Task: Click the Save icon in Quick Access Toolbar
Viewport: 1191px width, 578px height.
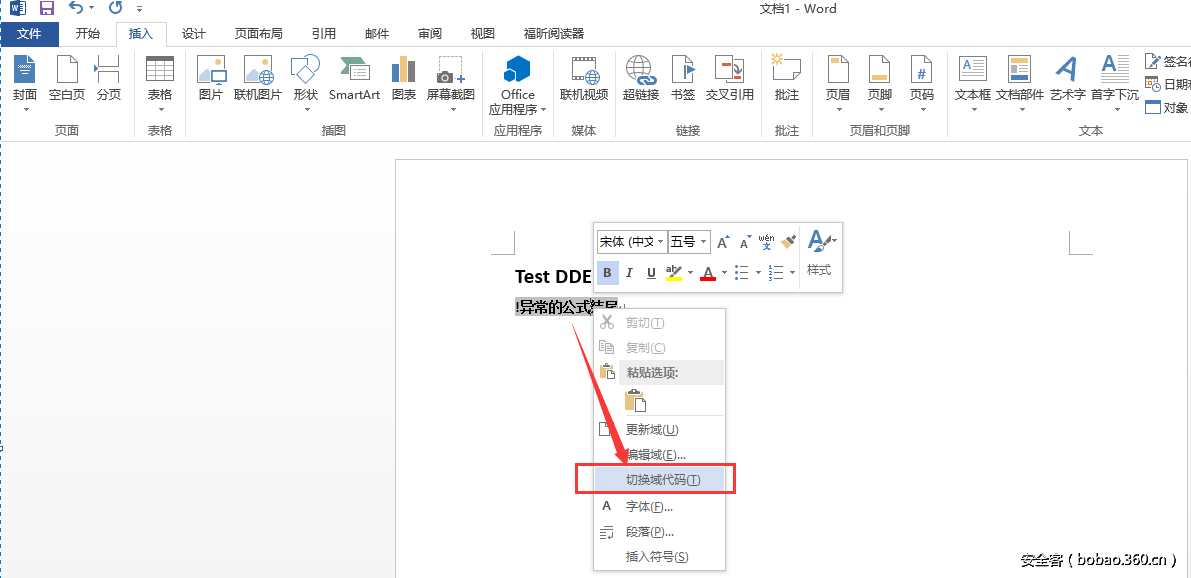Action: [45, 8]
